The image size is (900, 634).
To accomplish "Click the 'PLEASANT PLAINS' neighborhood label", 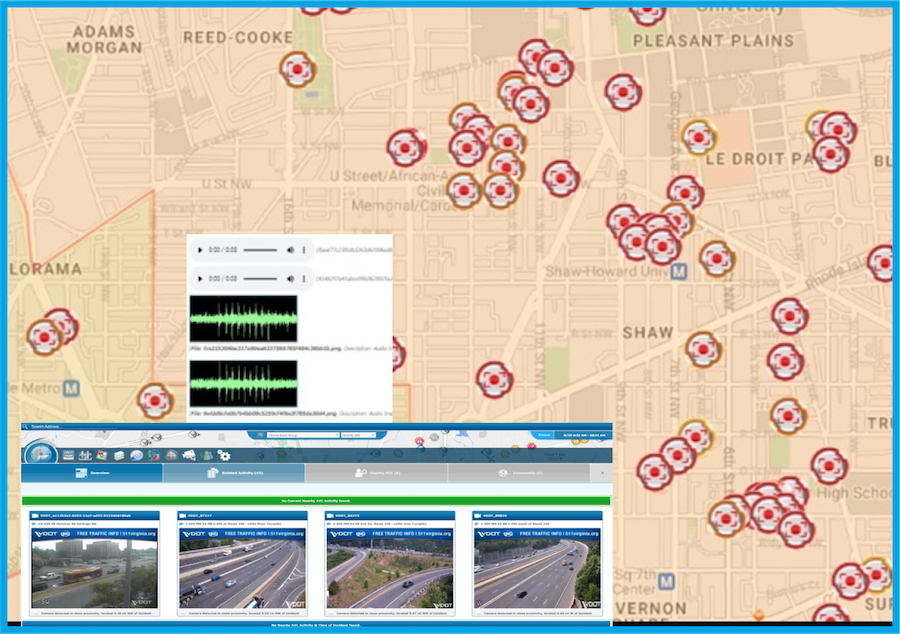I will click(x=713, y=41).
